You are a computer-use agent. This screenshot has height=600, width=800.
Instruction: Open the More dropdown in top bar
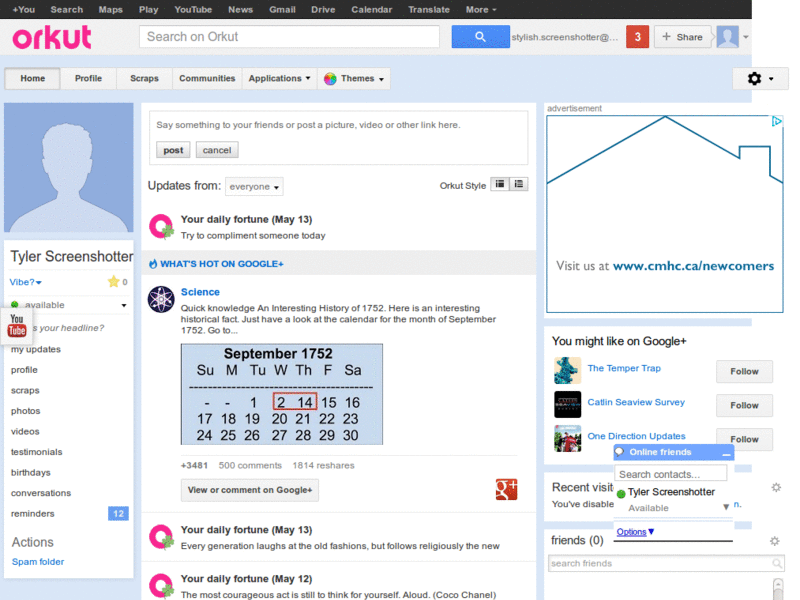point(481,10)
